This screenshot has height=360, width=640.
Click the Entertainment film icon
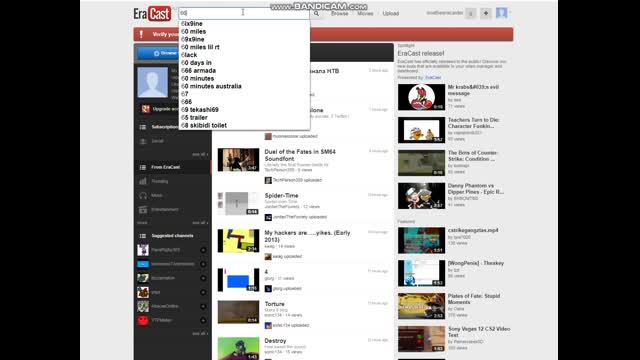coord(143,210)
